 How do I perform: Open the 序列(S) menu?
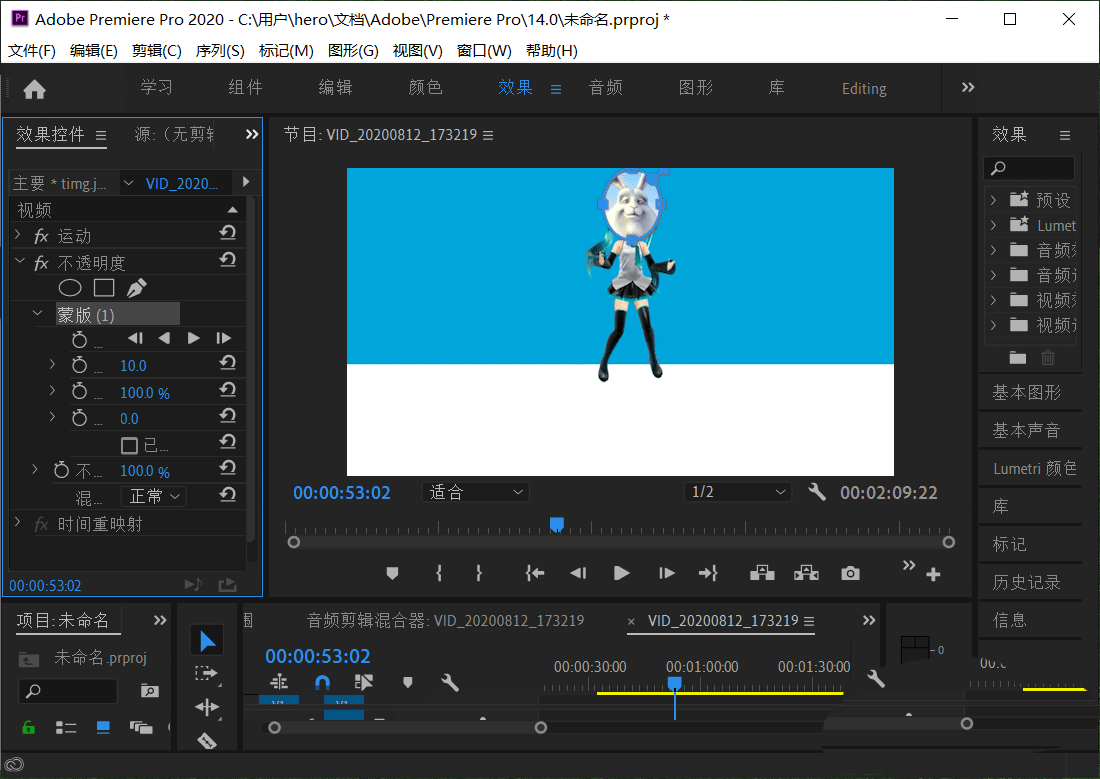coord(220,48)
